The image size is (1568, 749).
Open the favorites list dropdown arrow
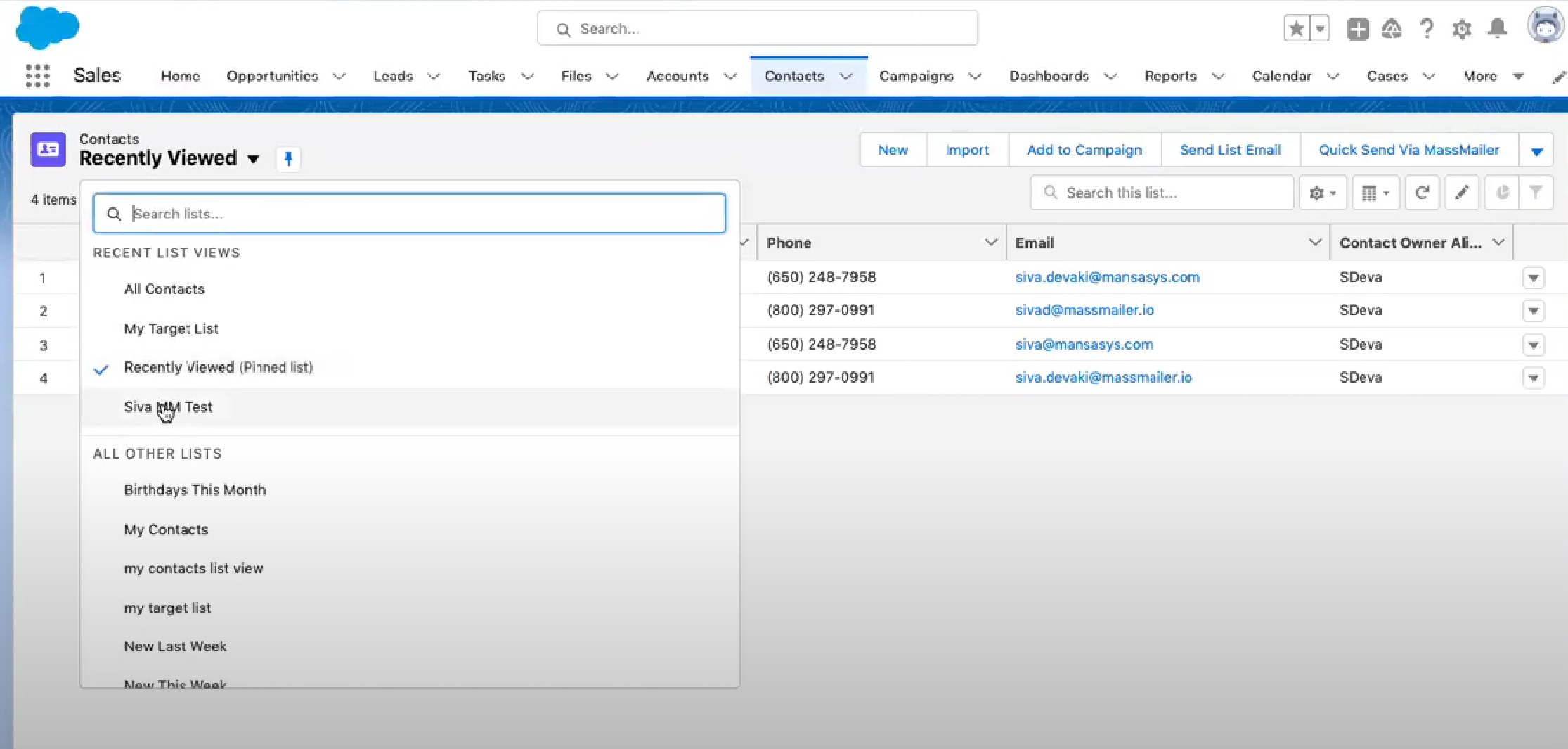[x=1320, y=29]
